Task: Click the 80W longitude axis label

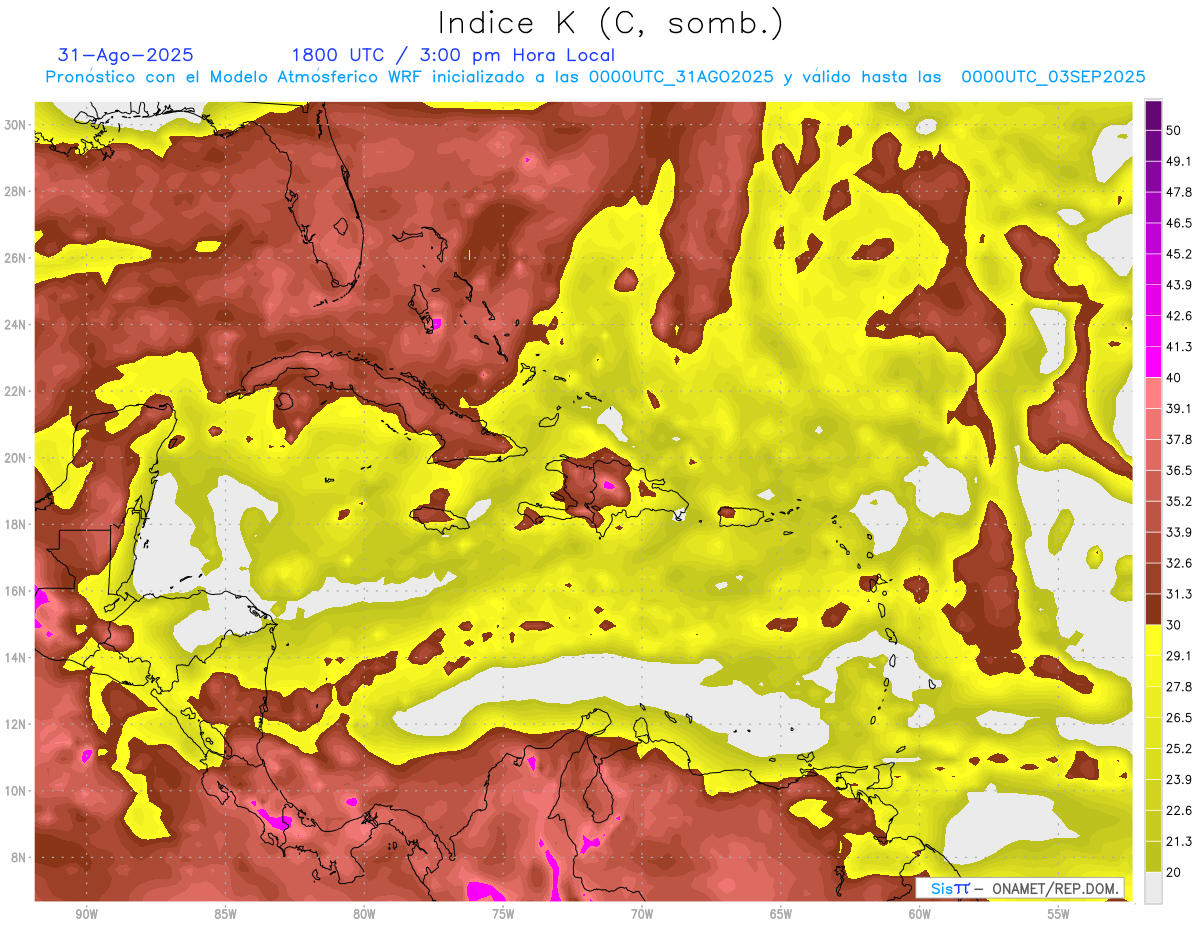Action: (x=364, y=914)
